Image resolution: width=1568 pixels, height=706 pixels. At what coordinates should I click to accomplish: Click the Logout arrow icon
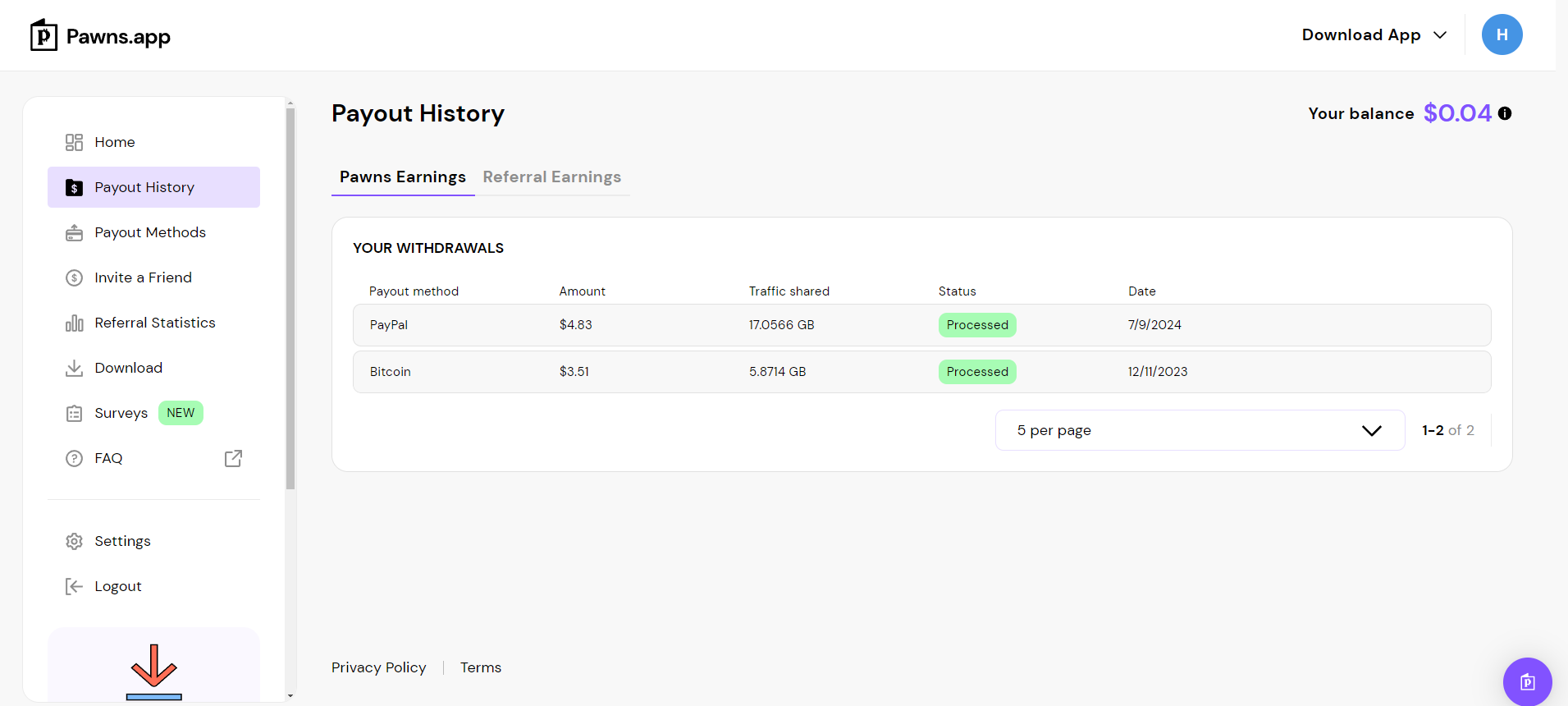[74, 586]
